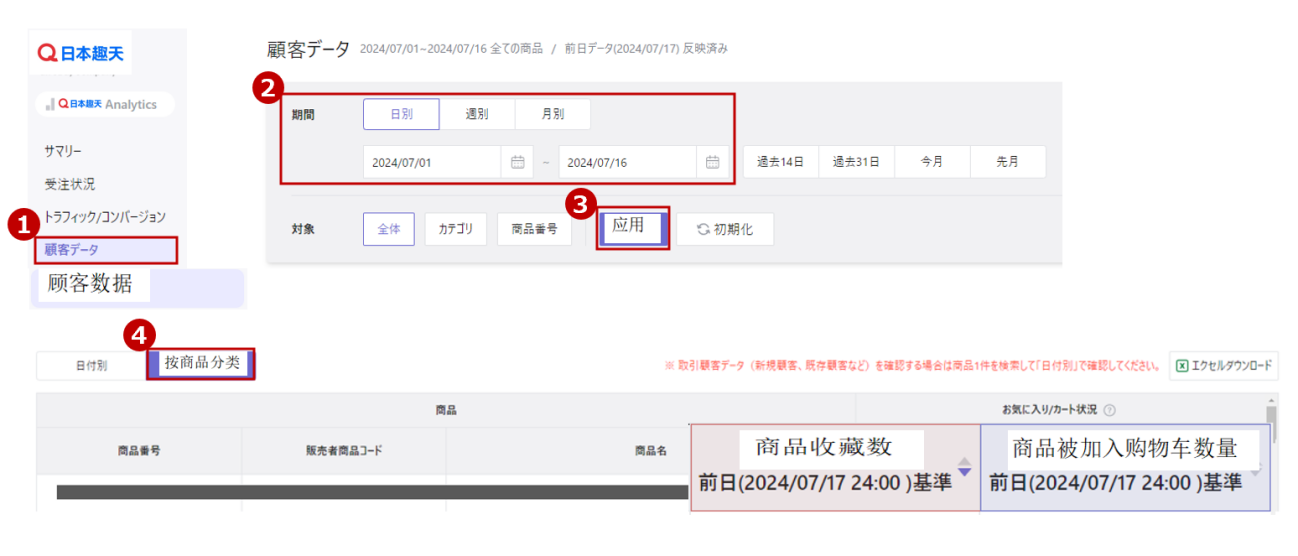The height and width of the screenshot is (556, 1298).
Task: Set range to 今月
Action: [x=932, y=162]
